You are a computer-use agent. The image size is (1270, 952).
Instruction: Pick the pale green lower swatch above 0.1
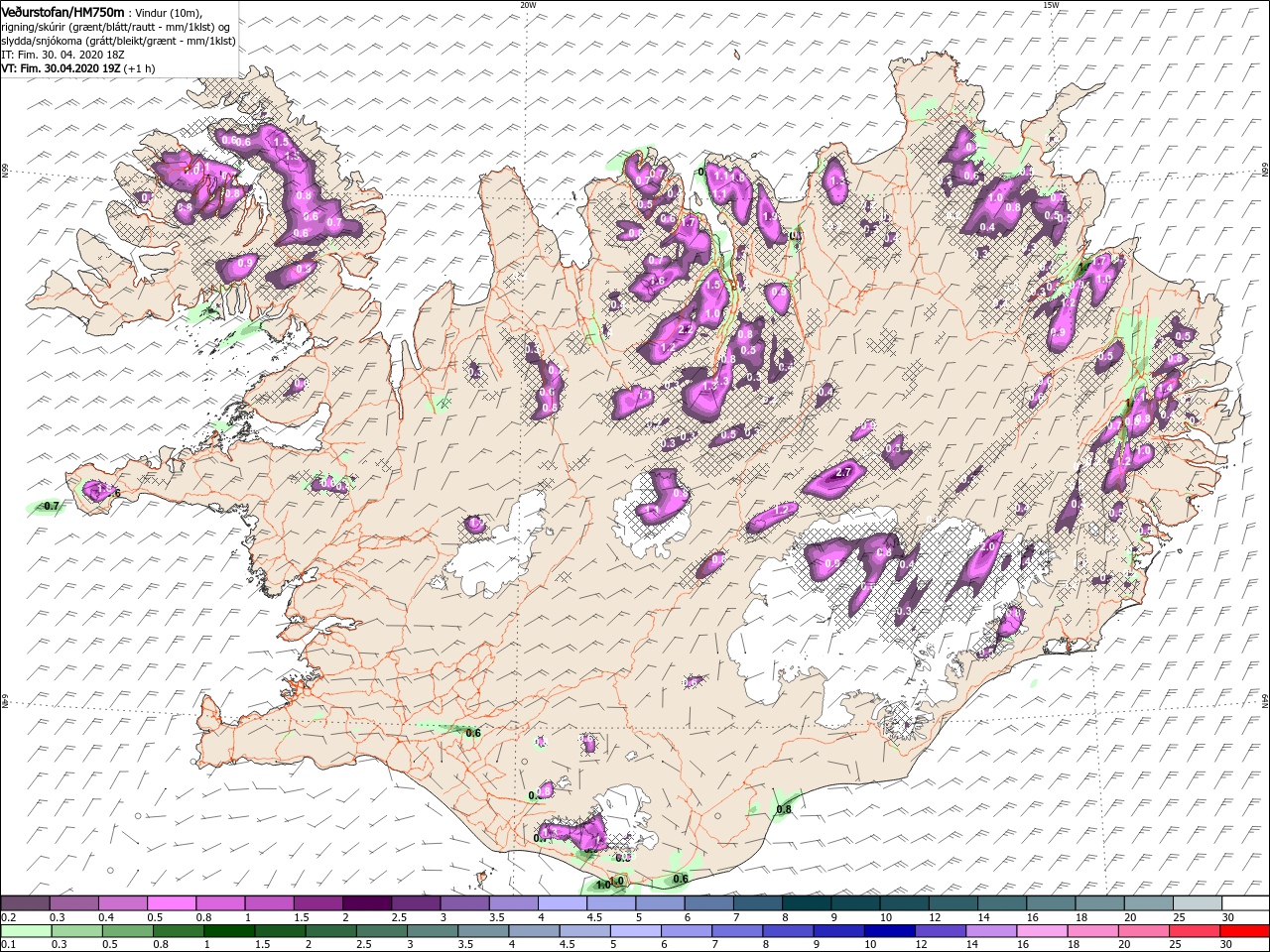(x=26, y=931)
